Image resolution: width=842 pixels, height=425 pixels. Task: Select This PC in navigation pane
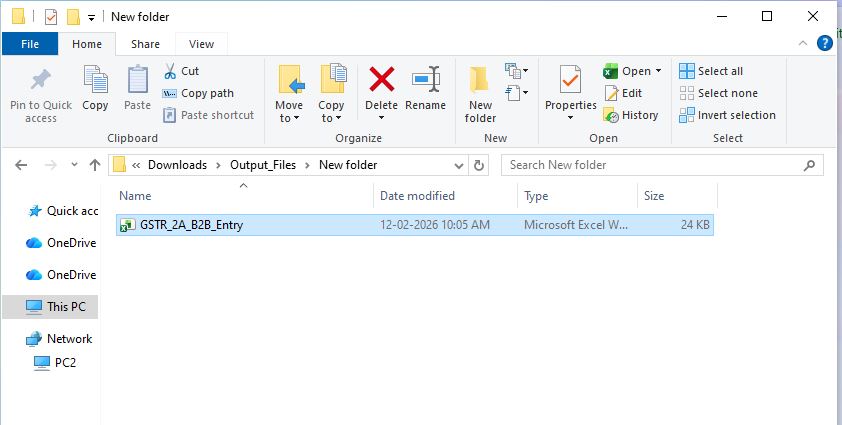(67, 307)
